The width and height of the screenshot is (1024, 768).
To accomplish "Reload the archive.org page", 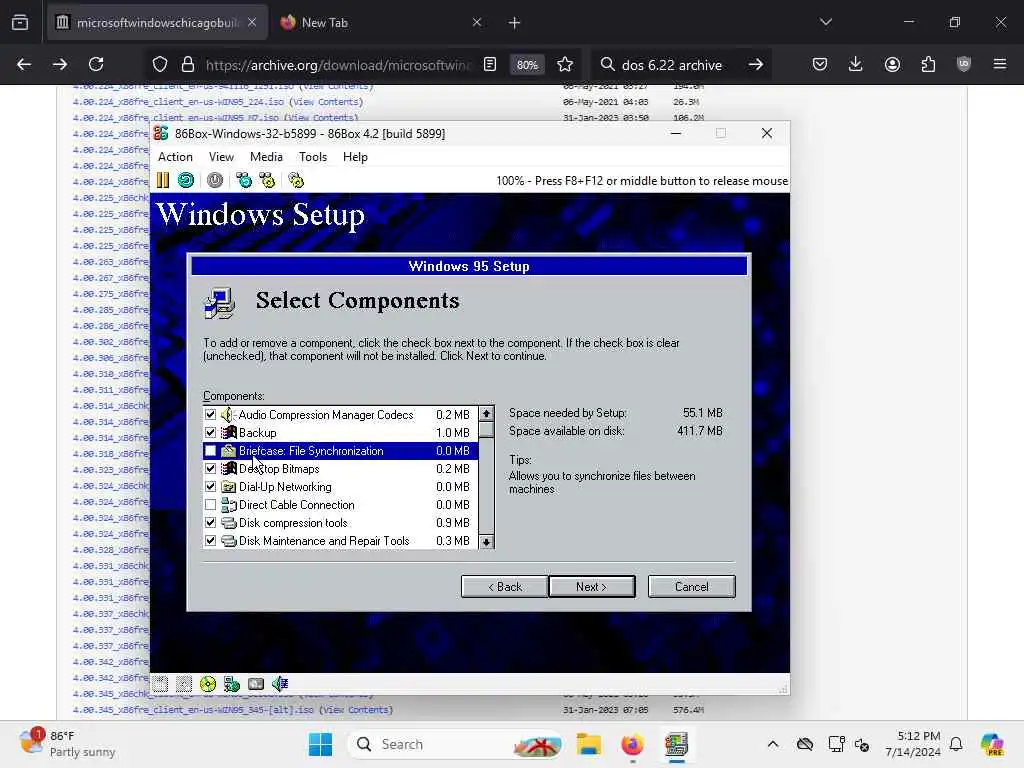I will click(x=96, y=65).
